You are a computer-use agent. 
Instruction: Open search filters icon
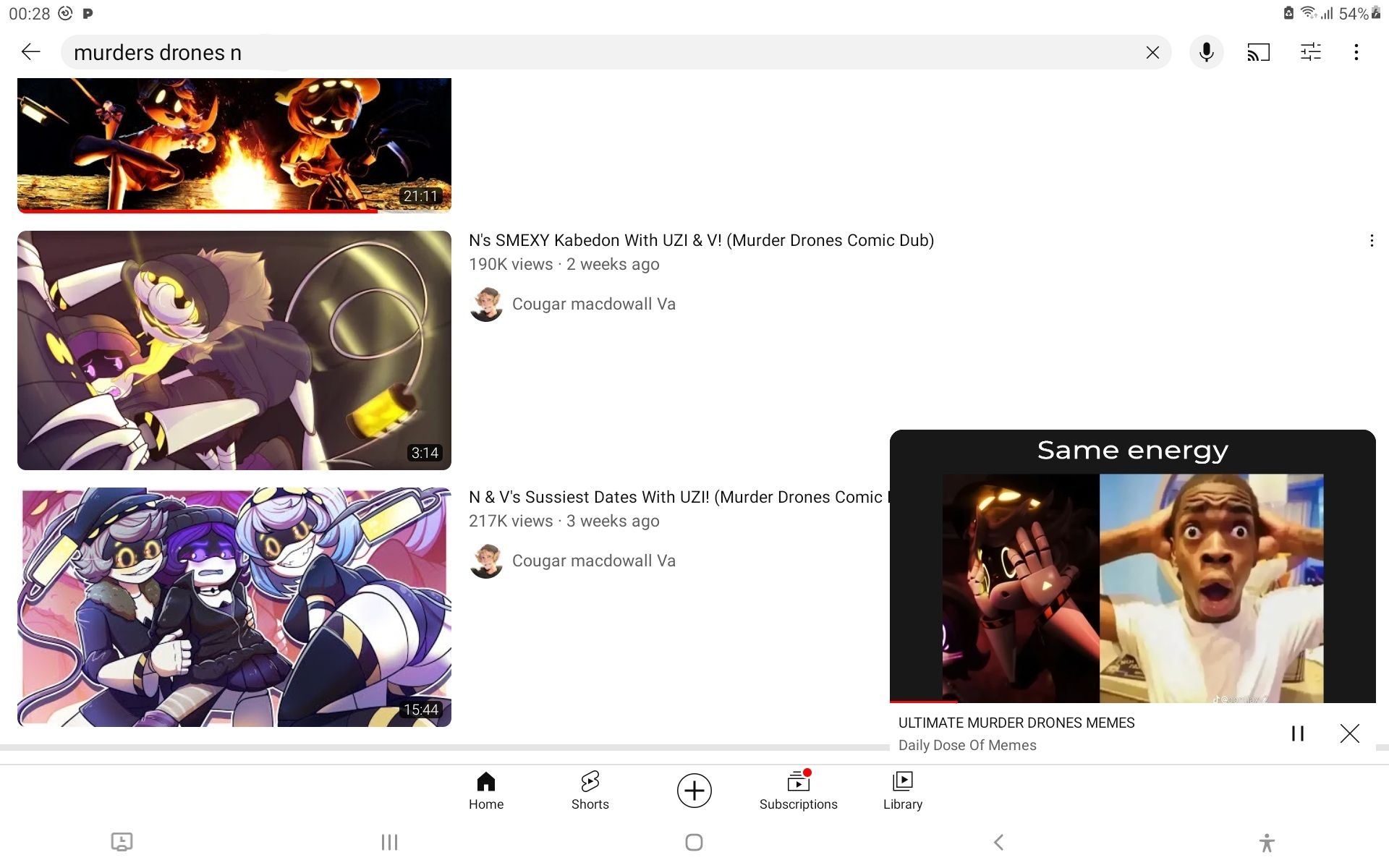1310,52
